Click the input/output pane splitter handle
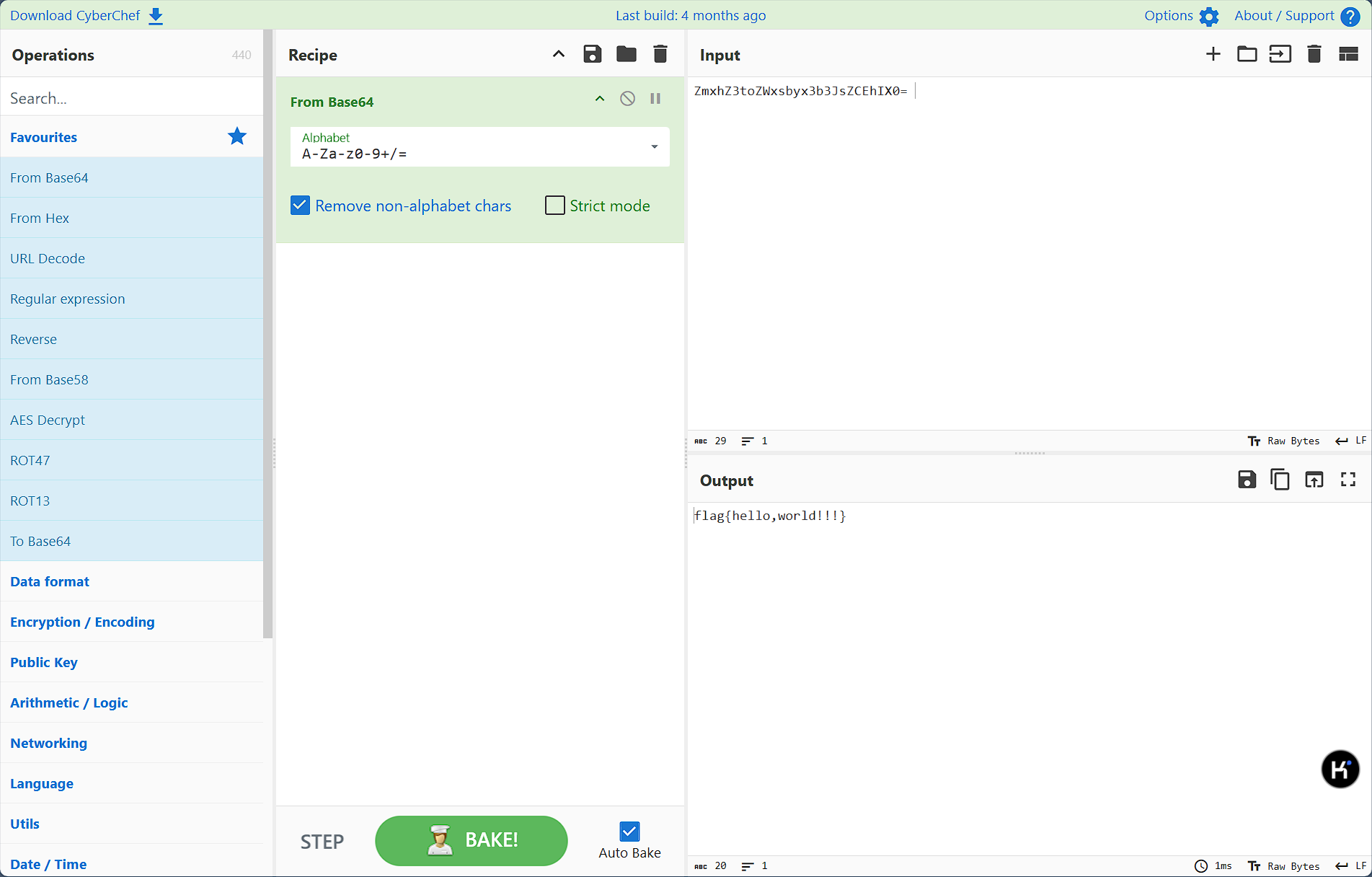The height and width of the screenshot is (877, 1372). 1030,453
